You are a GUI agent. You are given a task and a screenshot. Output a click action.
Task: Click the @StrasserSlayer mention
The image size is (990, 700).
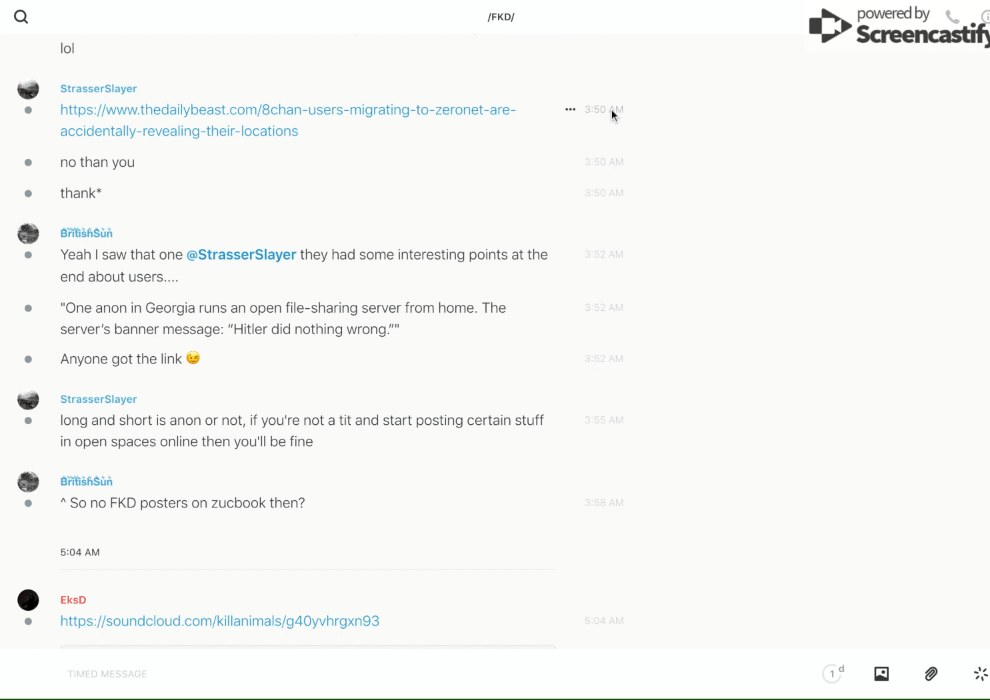241,255
